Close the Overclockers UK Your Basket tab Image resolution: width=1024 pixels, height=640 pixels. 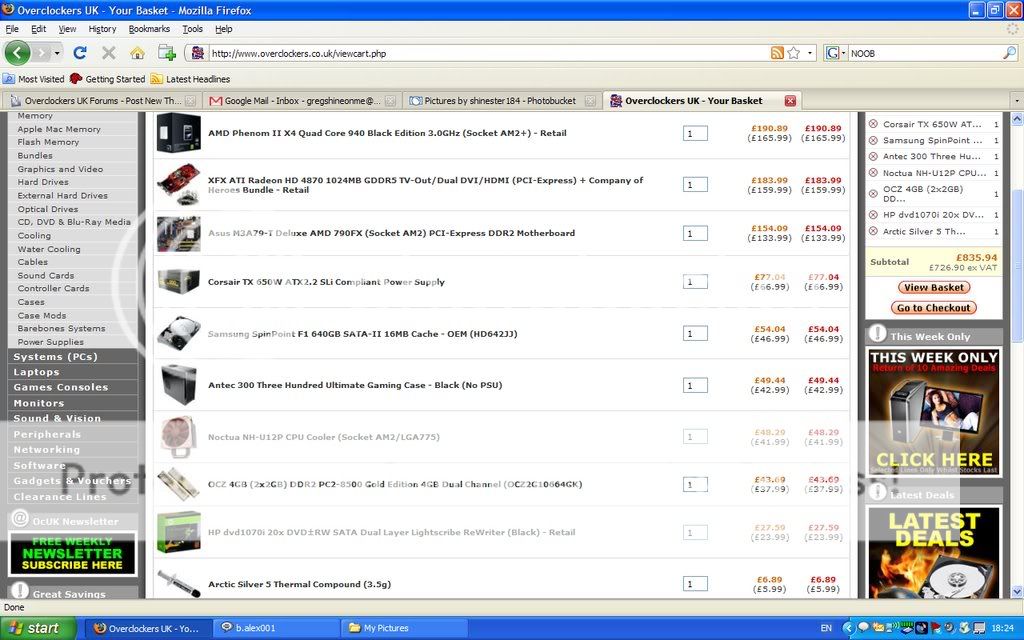coord(790,101)
